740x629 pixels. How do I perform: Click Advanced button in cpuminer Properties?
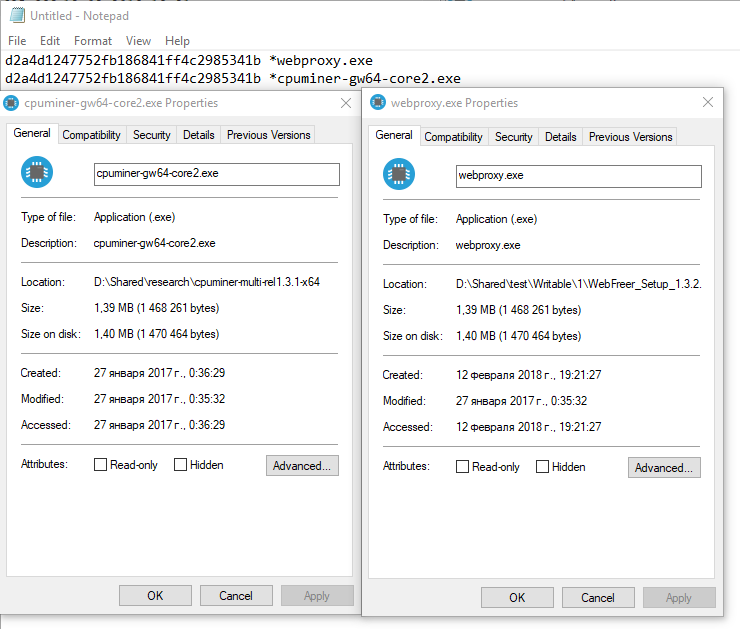[x=302, y=466]
